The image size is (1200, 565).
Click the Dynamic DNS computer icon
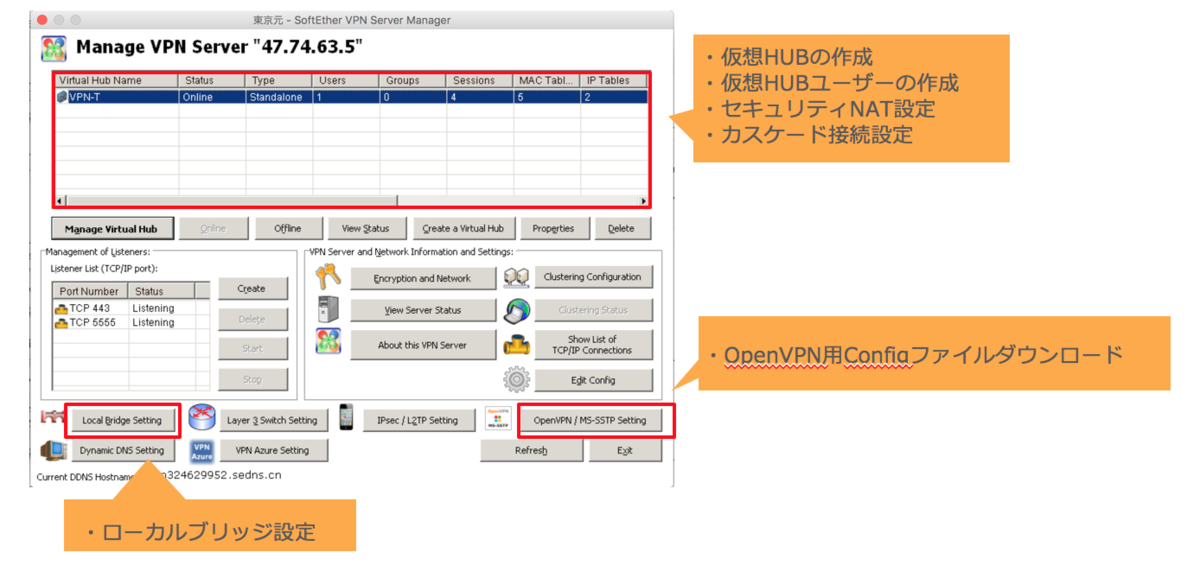pyautogui.click(x=52, y=451)
